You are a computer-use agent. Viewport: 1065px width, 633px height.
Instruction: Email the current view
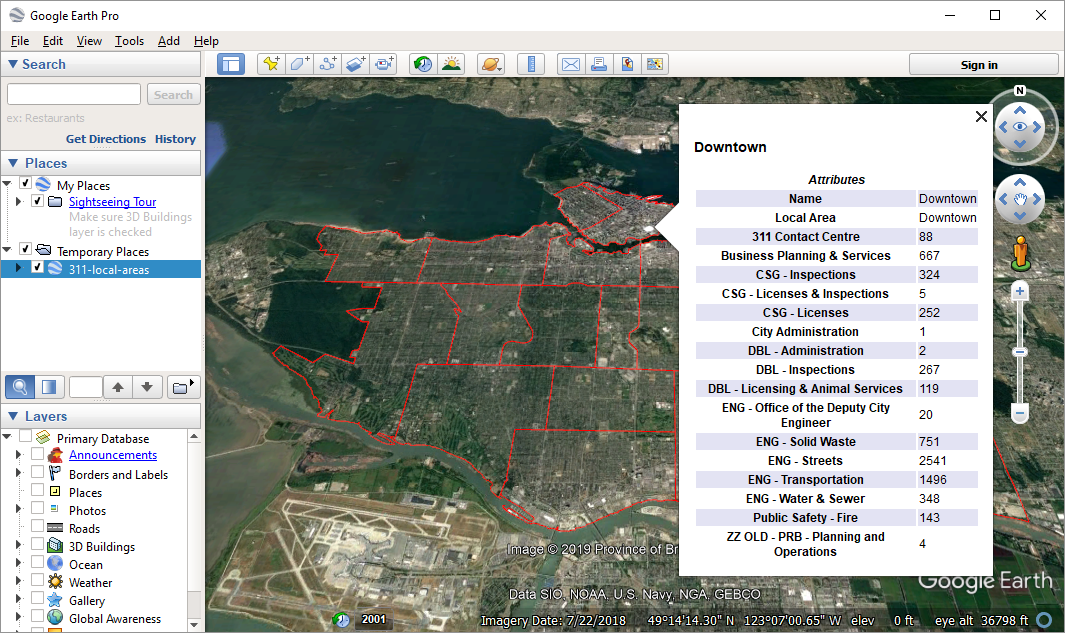click(x=571, y=65)
